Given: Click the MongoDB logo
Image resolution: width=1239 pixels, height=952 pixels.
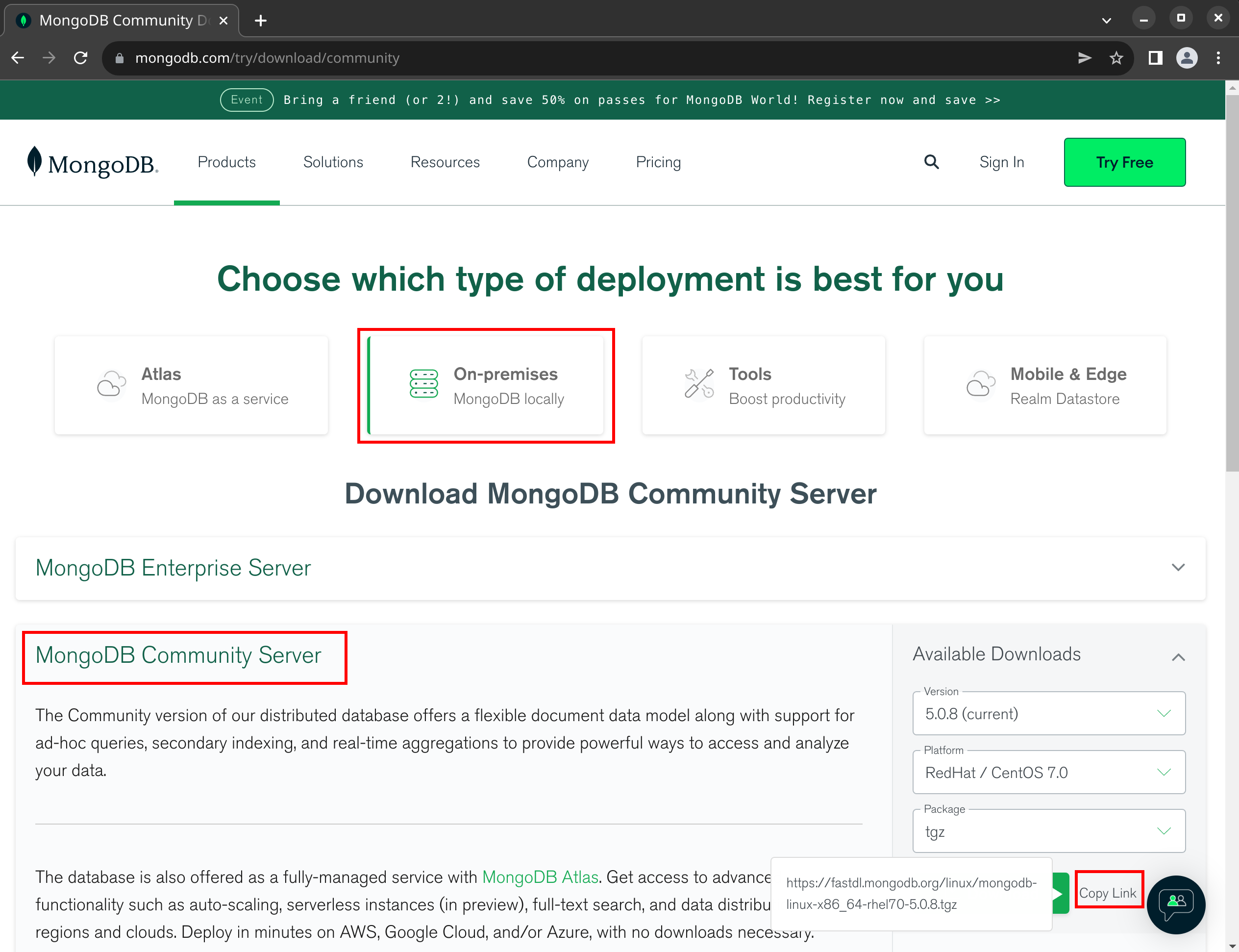Looking at the screenshot, I should pos(93,163).
